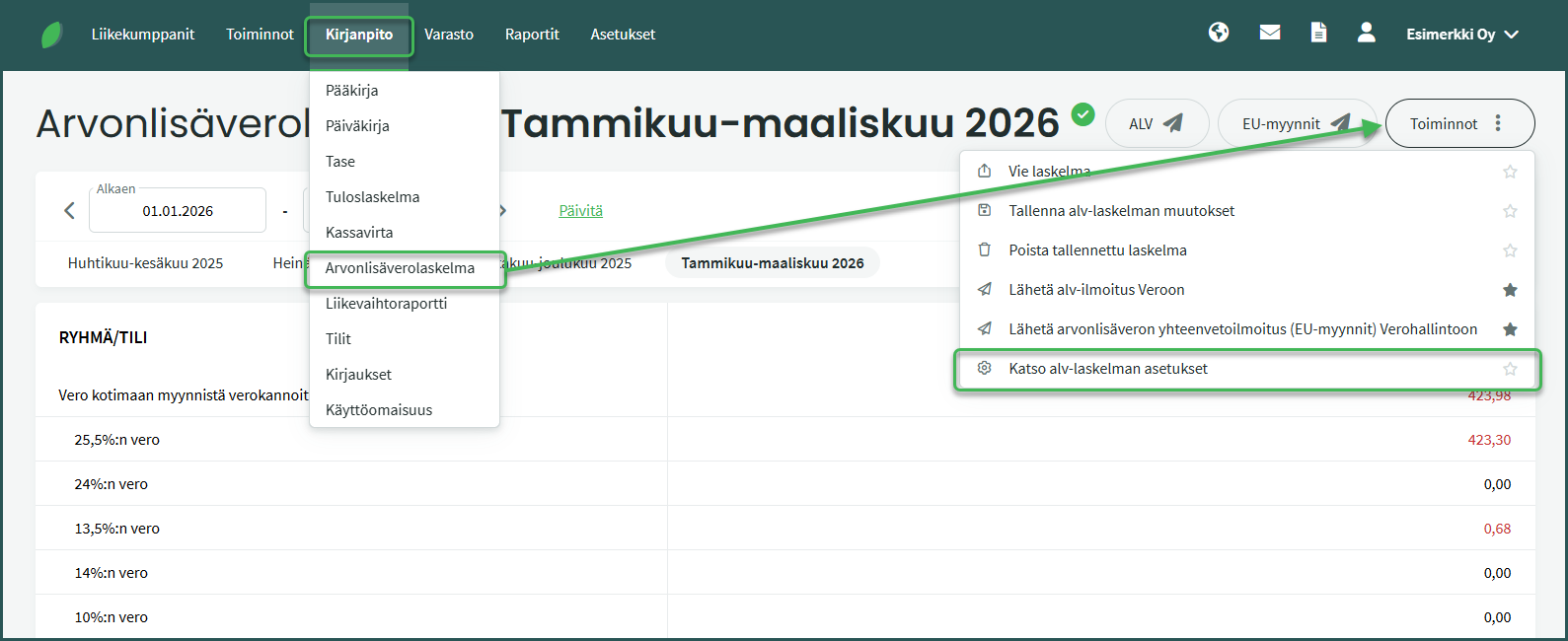Screen dimensions: 1568x641
Task: Open the globe language icon
Action: tap(1219, 33)
